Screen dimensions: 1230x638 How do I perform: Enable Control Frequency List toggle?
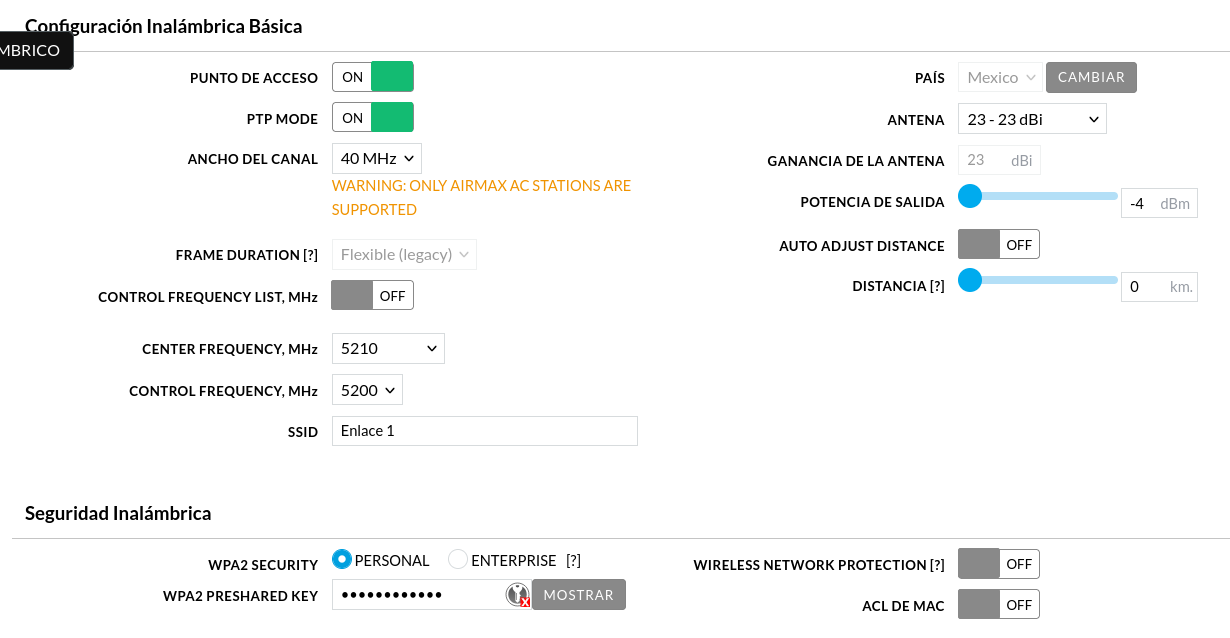pos(372,295)
